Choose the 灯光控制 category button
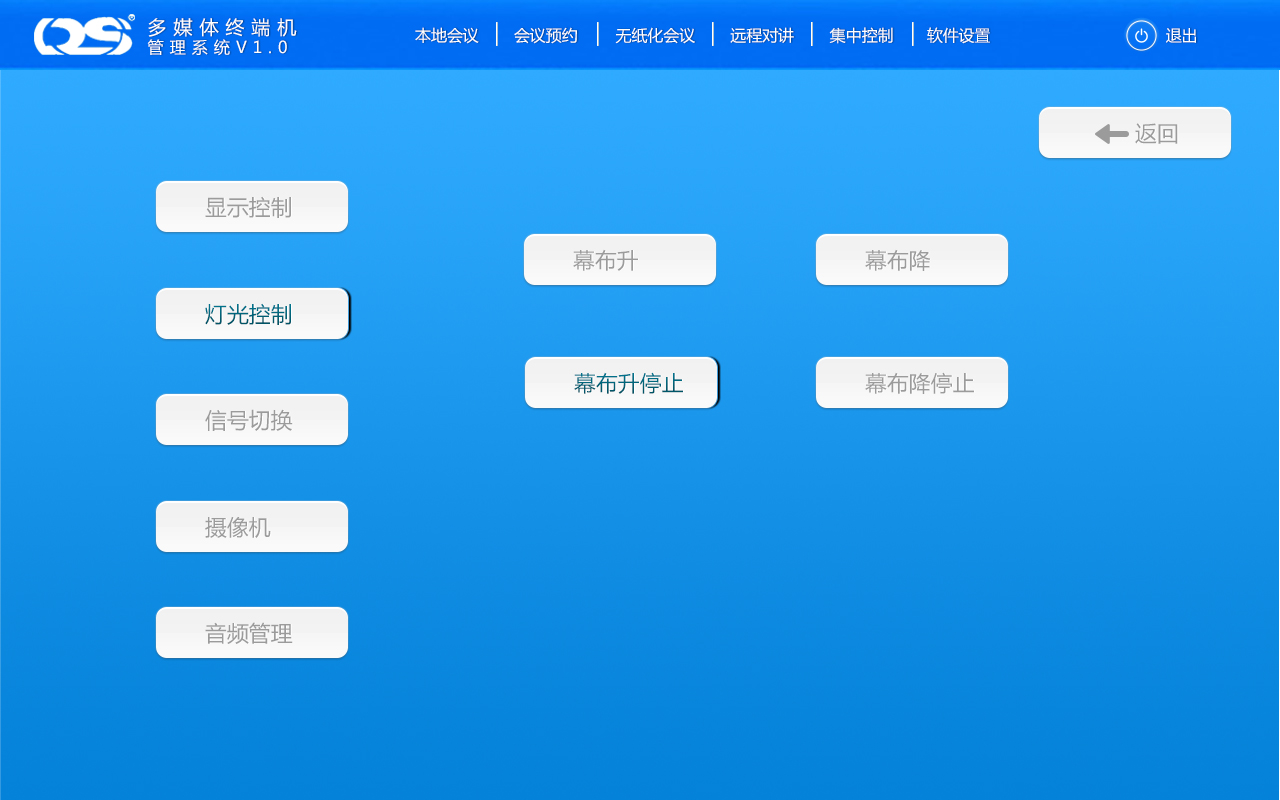Screen dimensions: 1280x800 (x=252, y=314)
